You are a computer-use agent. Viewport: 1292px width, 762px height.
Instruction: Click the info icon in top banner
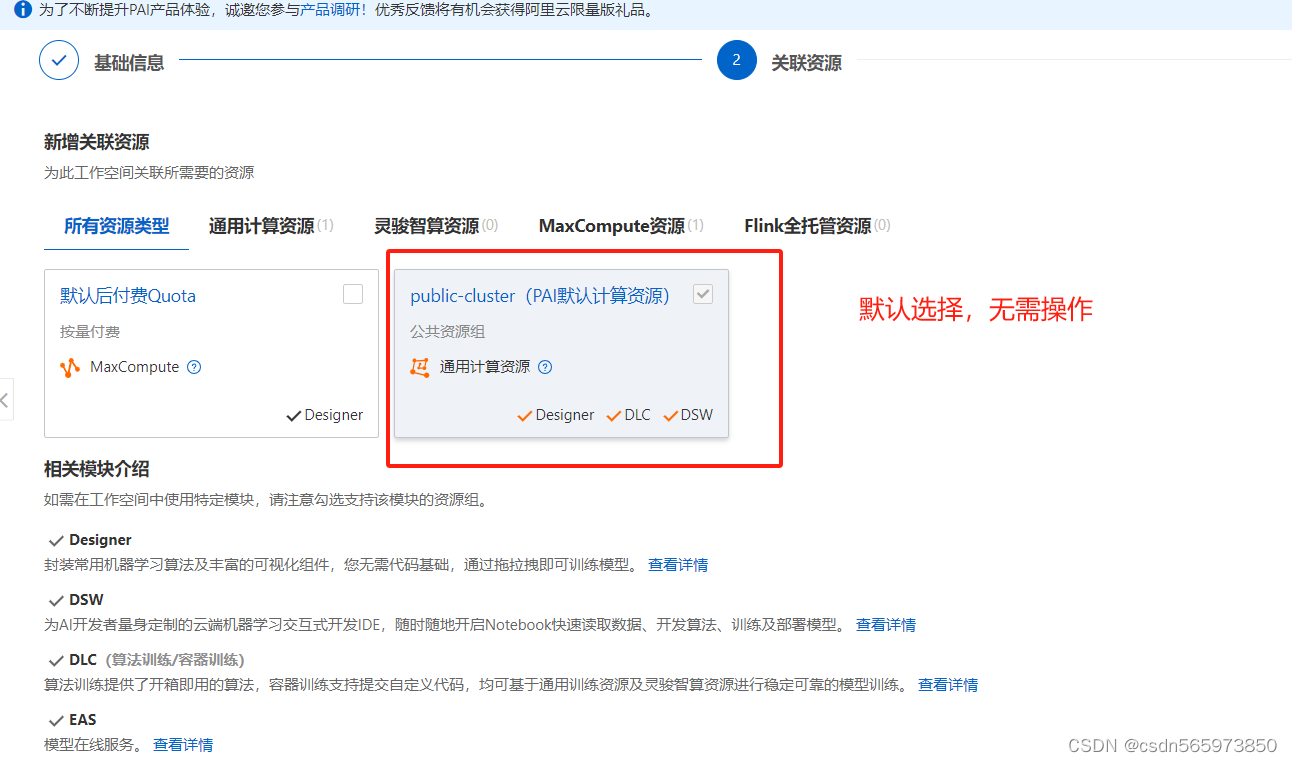23,10
